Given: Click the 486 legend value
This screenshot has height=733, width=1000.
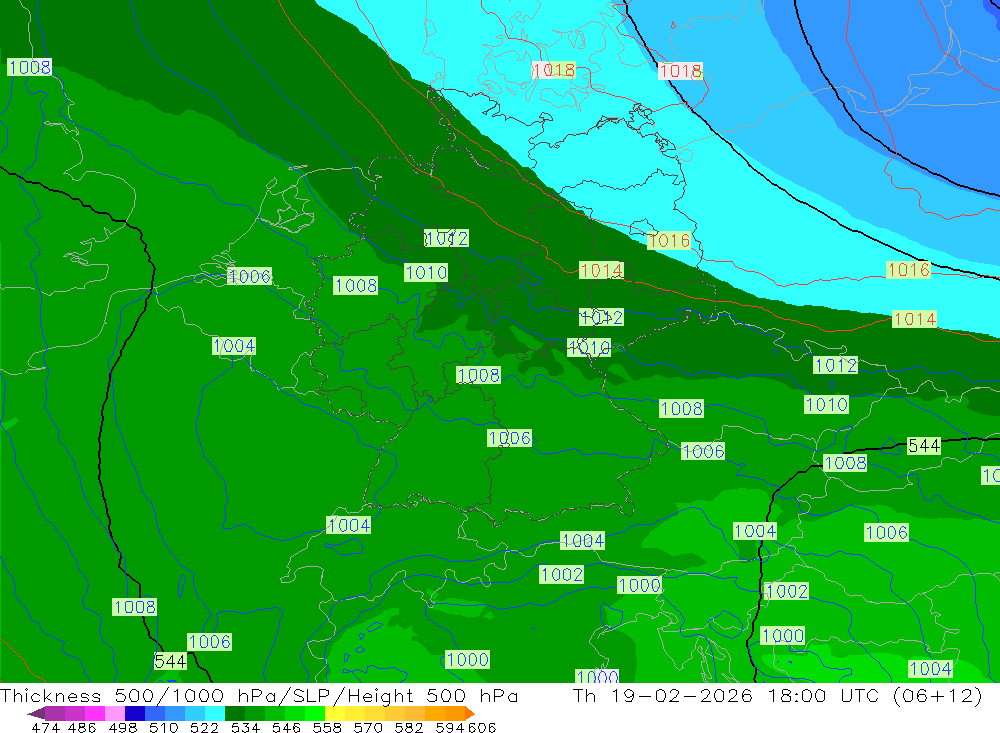Looking at the screenshot, I should [x=82, y=727].
